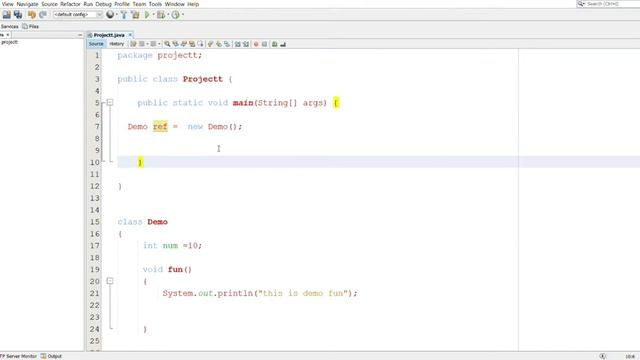Click the Uncomment icon in editor toolbar

[283, 44]
